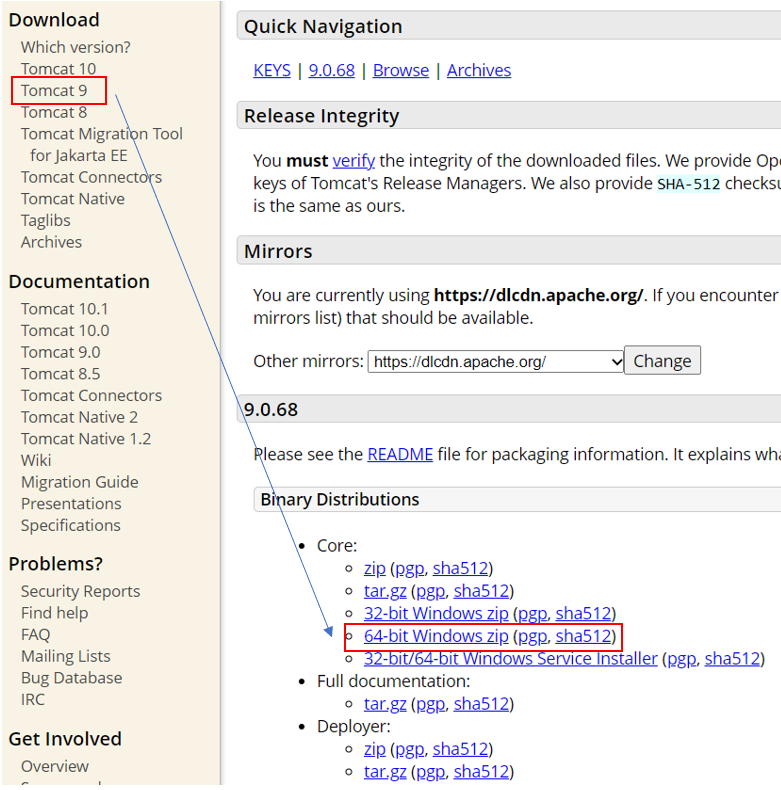Open Bug Database
This screenshot has width=781, height=790.
(72, 678)
